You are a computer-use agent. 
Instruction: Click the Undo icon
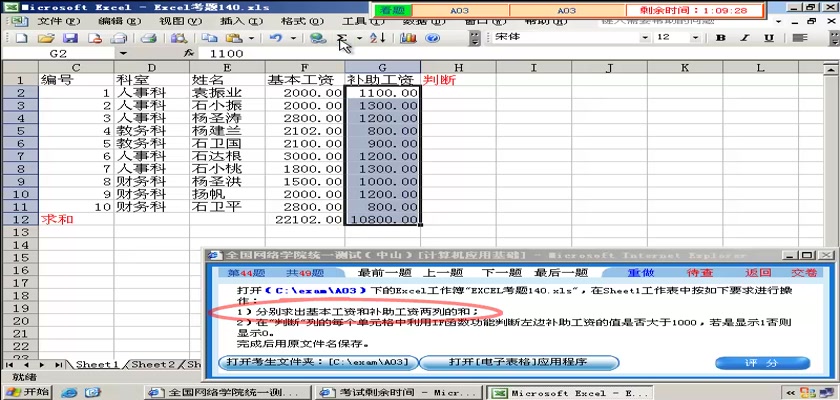pyautogui.click(x=276, y=38)
